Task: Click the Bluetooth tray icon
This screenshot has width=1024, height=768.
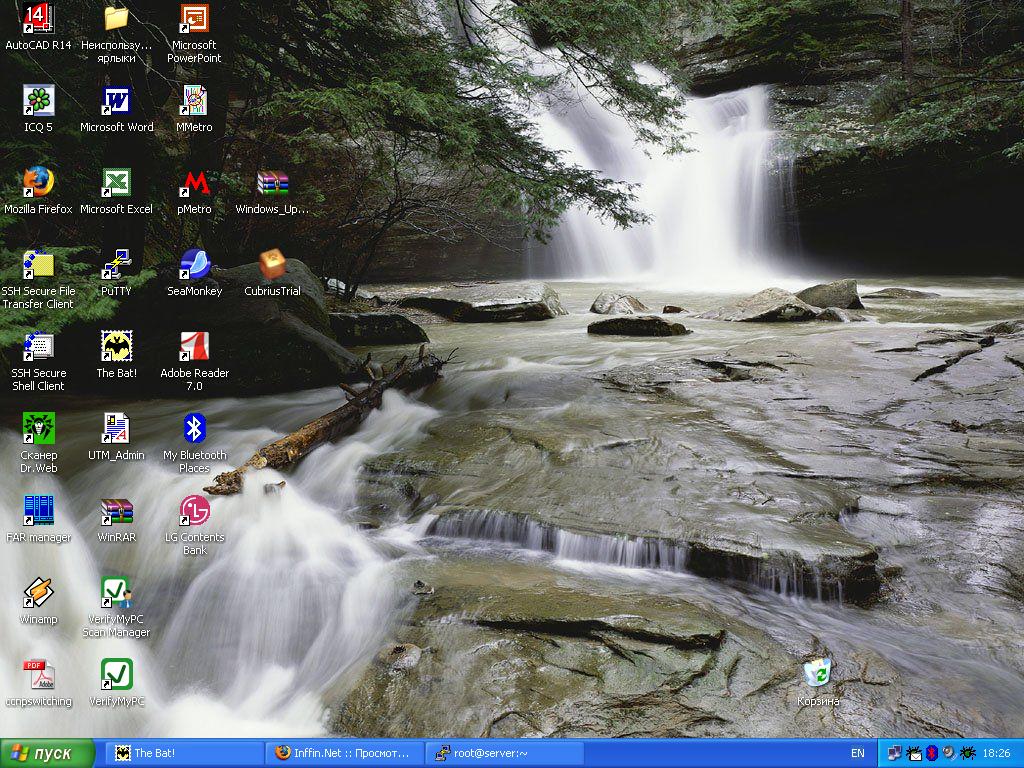Action: point(932,754)
